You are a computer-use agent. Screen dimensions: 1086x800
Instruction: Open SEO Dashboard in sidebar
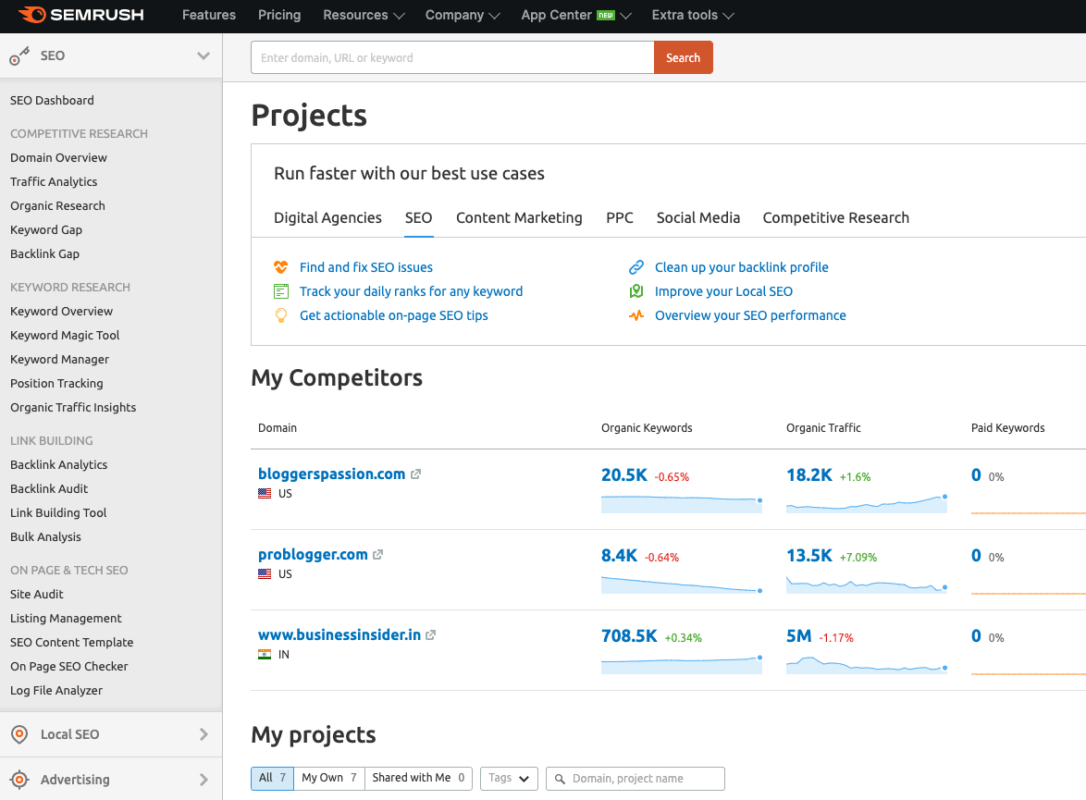tap(52, 100)
